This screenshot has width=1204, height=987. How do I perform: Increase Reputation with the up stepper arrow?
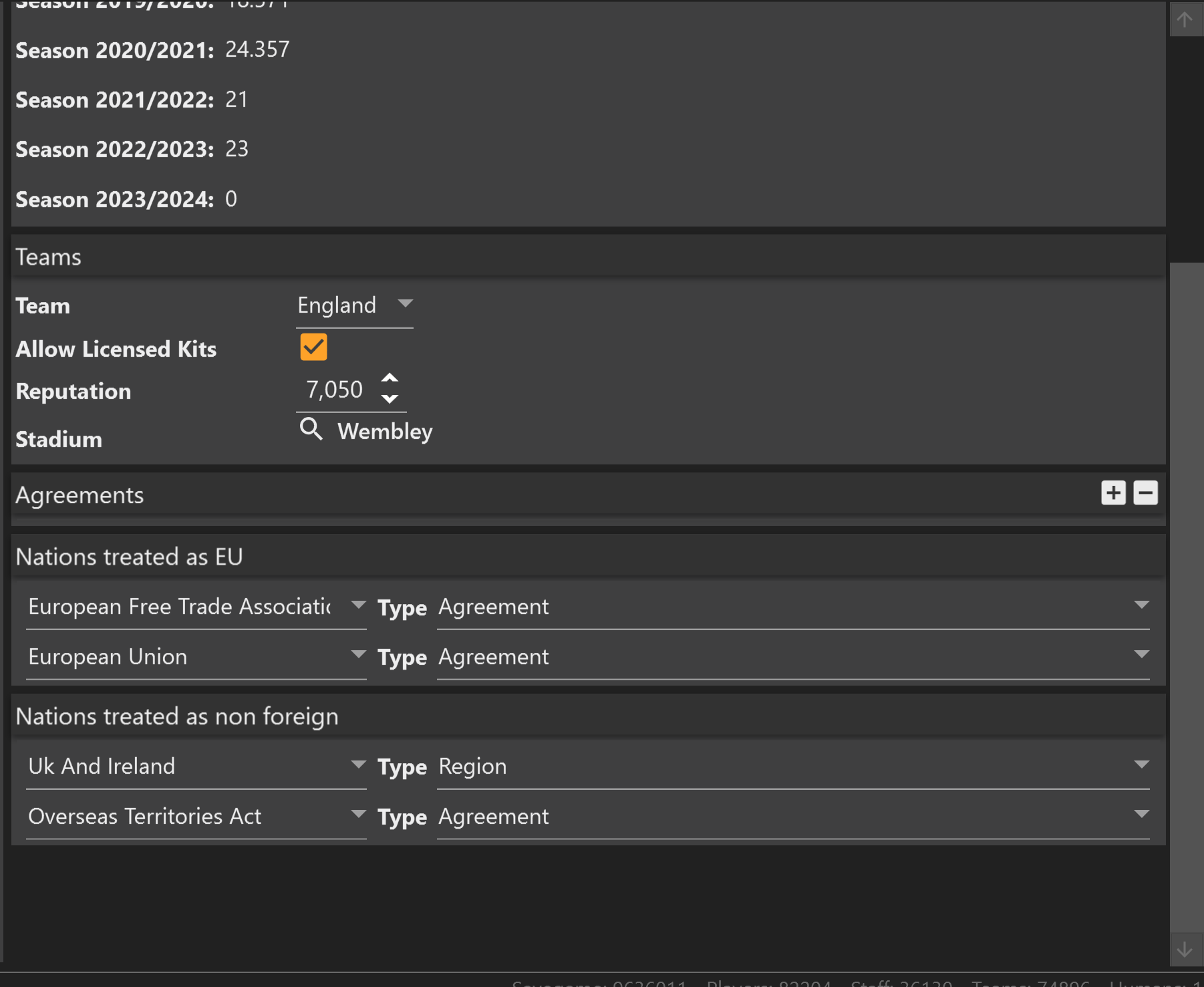[x=390, y=378]
